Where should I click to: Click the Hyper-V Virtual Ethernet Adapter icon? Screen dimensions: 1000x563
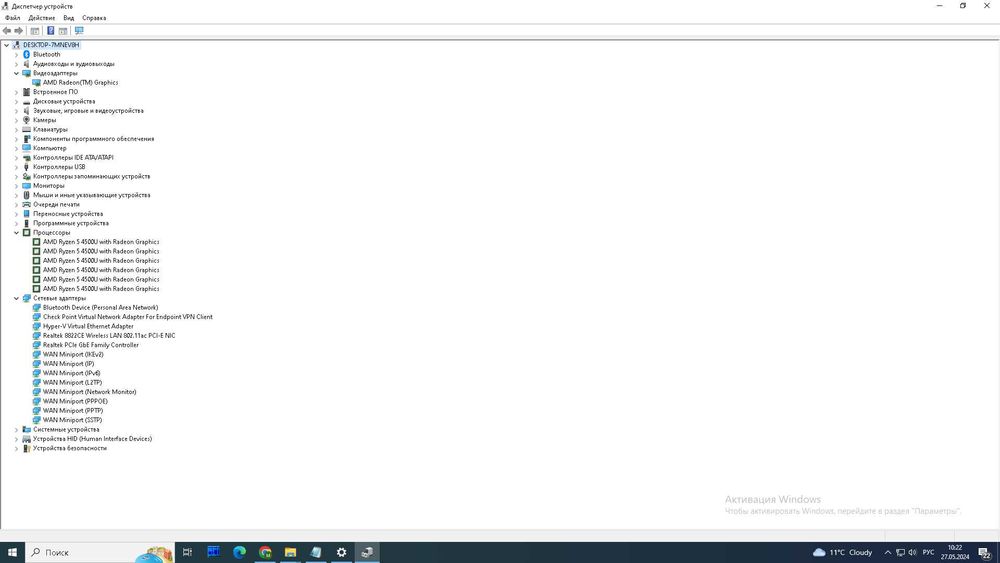[36, 326]
